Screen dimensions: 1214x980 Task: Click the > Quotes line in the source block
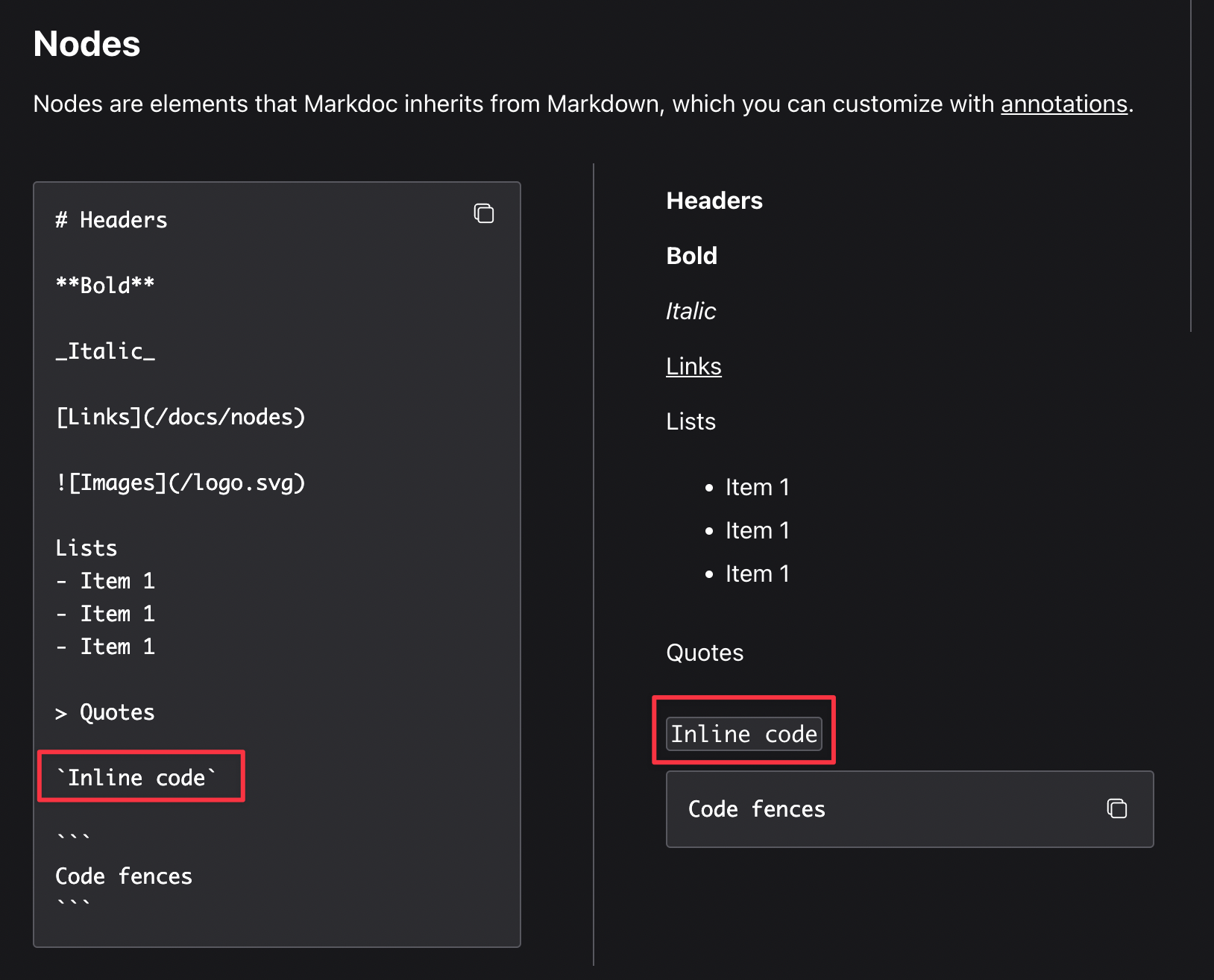point(105,712)
